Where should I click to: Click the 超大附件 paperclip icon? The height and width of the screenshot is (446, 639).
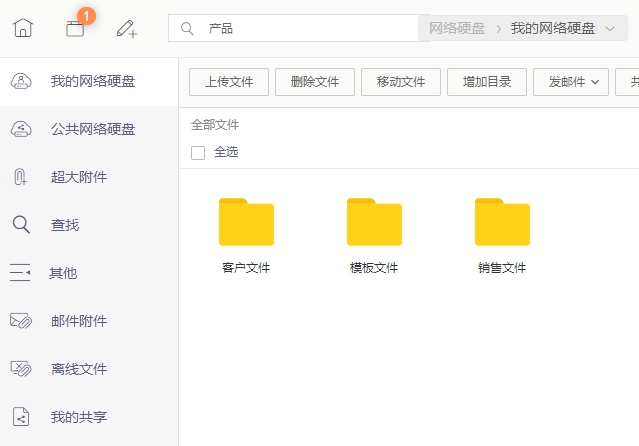pyautogui.click(x=20, y=177)
